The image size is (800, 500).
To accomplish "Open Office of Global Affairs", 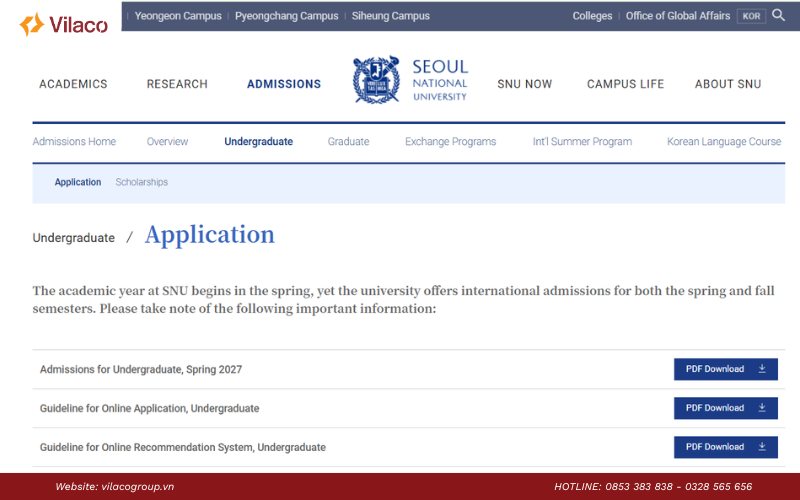I will point(678,16).
